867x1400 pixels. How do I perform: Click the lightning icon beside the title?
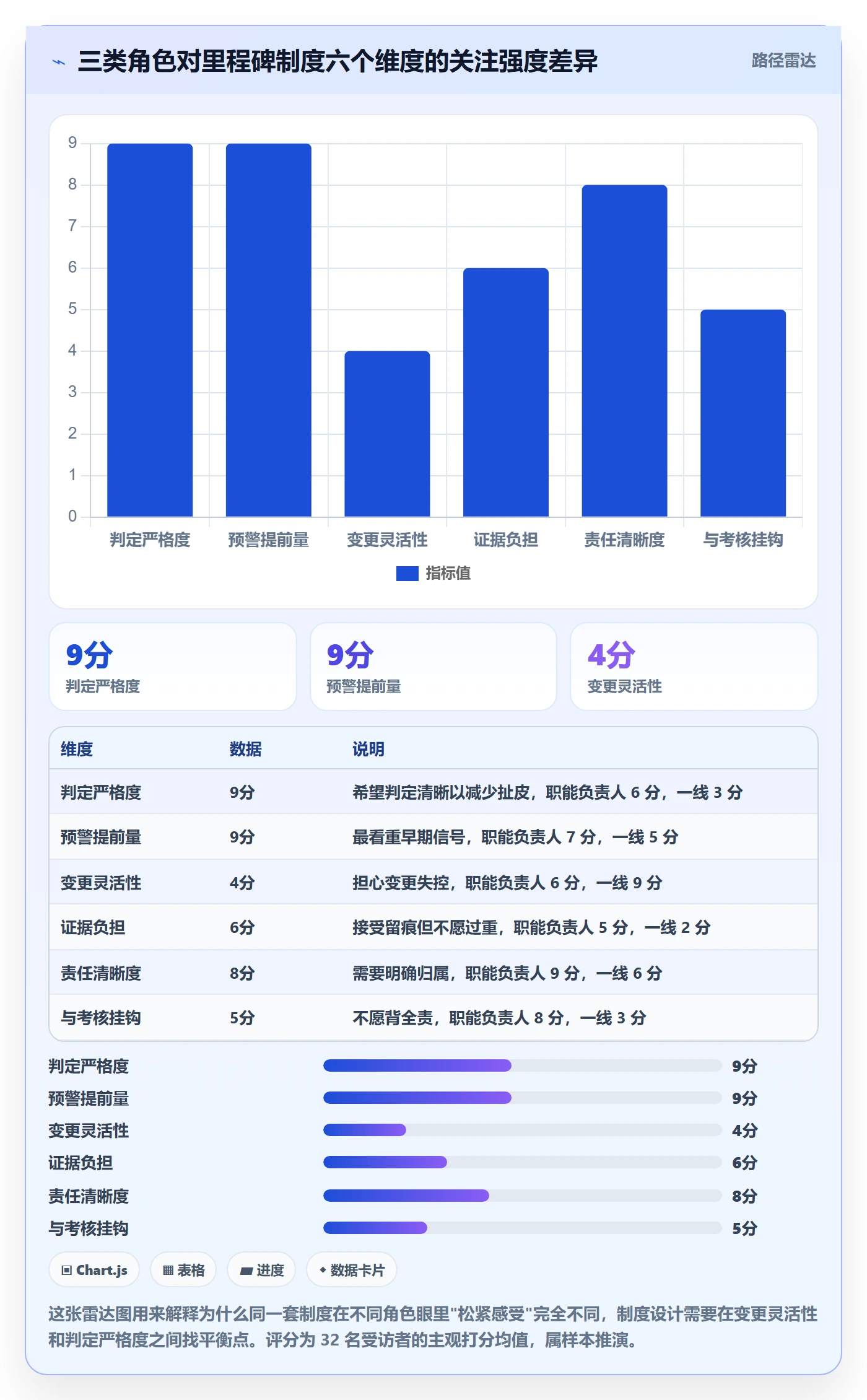[x=59, y=62]
